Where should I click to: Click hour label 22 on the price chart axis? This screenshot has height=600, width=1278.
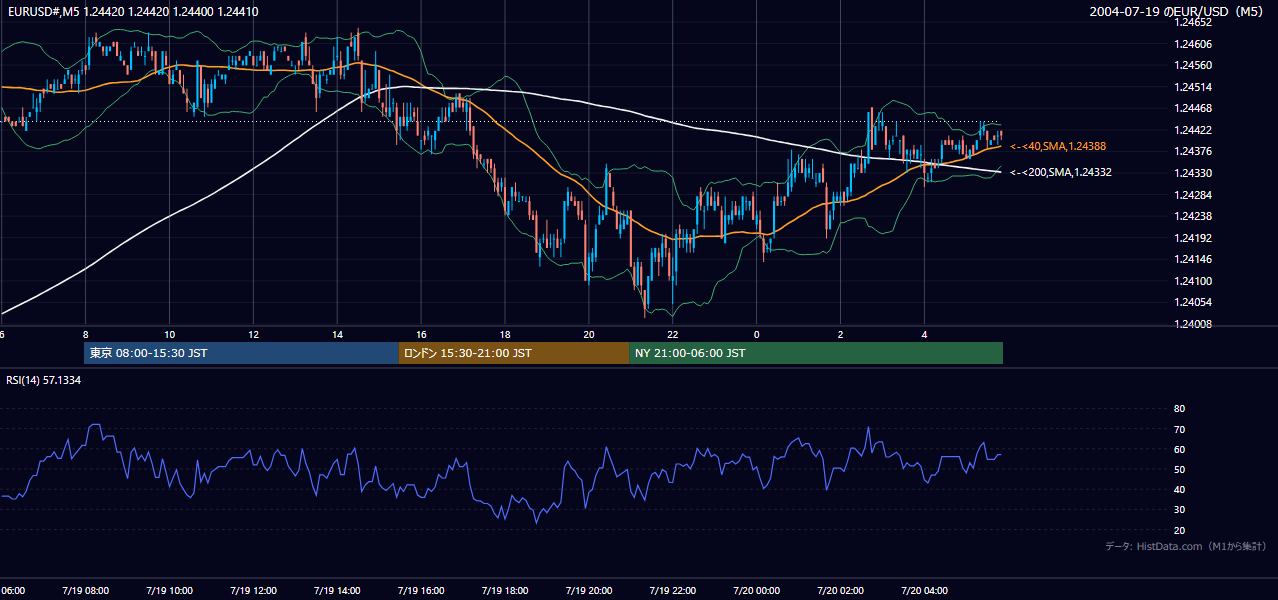[x=673, y=335]
